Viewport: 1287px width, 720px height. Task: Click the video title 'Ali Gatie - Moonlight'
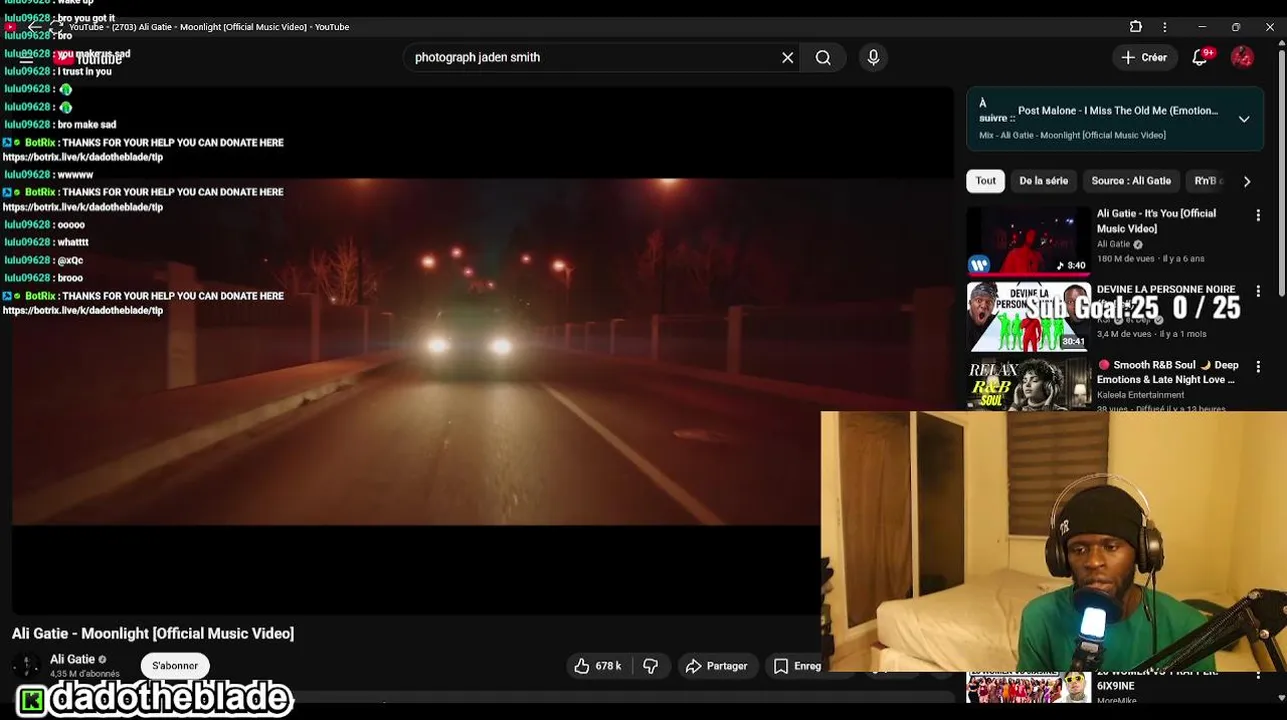153,634
